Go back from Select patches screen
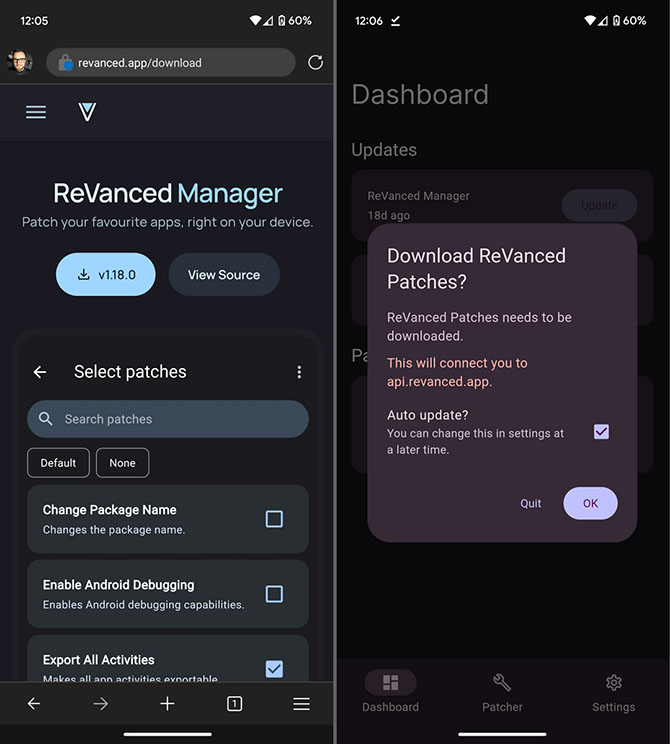Image resolution: width=670 pixels, height=744 pixels. (x=40, y=372)
